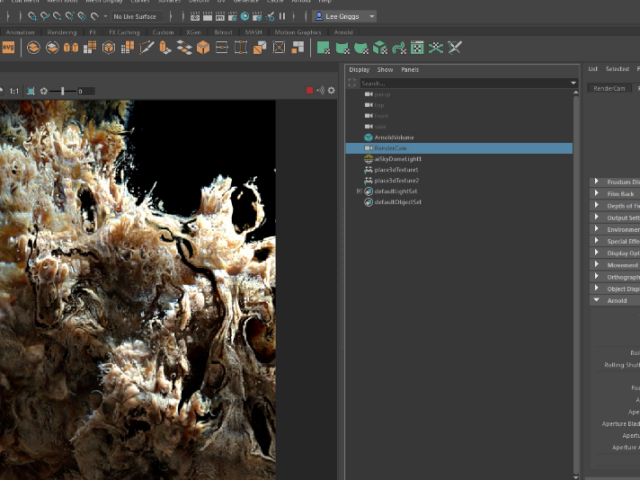
Task: Expand the Film Back section
Action: coord(597,193)
